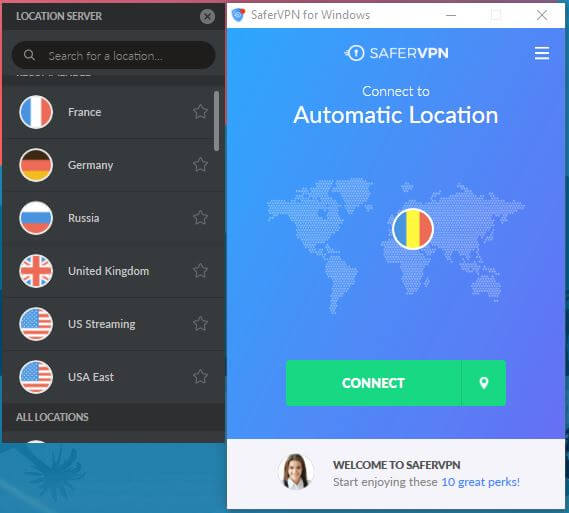The width and height of the screenshot is (569, 513).
Task: Click the WELCOME TO SAFERVPN text
Action: (x=397, y=465)
